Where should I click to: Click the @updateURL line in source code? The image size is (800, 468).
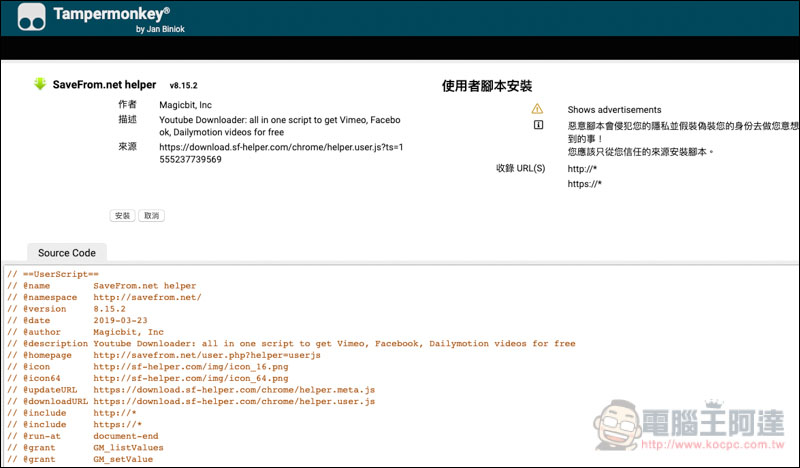point(190,390)
